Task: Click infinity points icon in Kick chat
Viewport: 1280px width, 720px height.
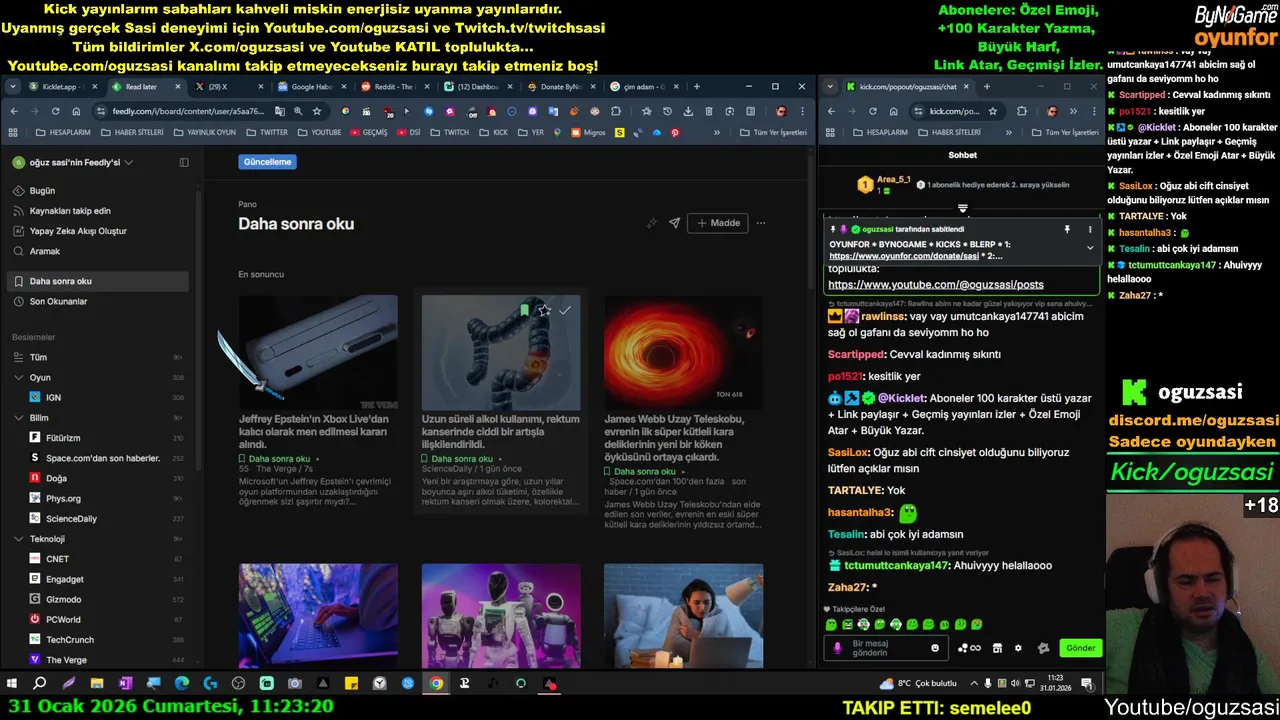Action: click(970, 648)
